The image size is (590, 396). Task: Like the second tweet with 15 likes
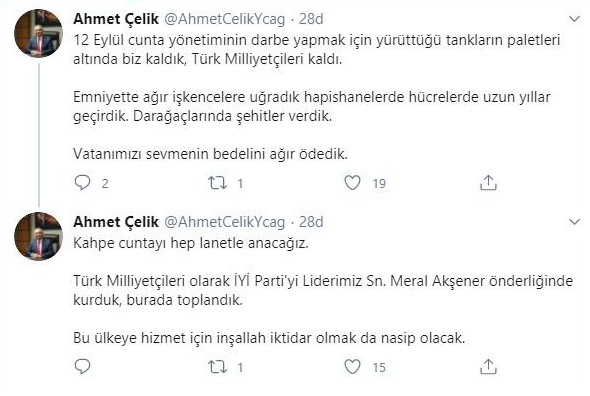(353, 367)
